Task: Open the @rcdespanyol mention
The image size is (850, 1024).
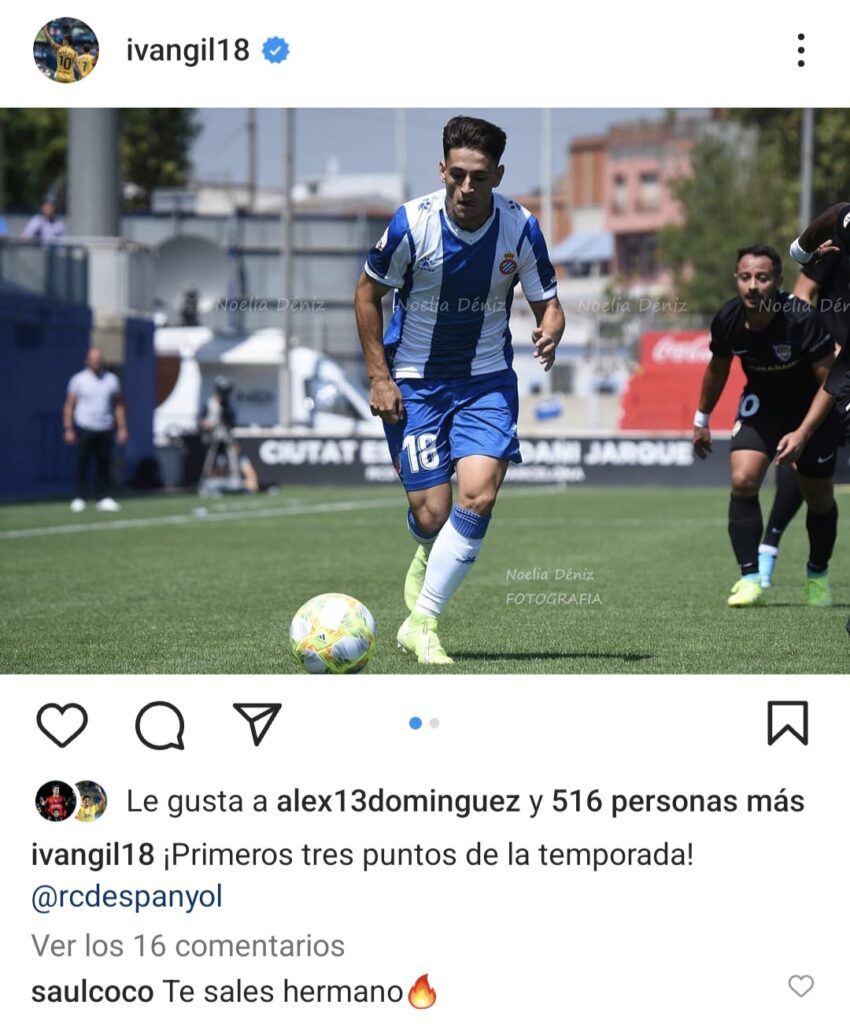Action: pos(127,897)
